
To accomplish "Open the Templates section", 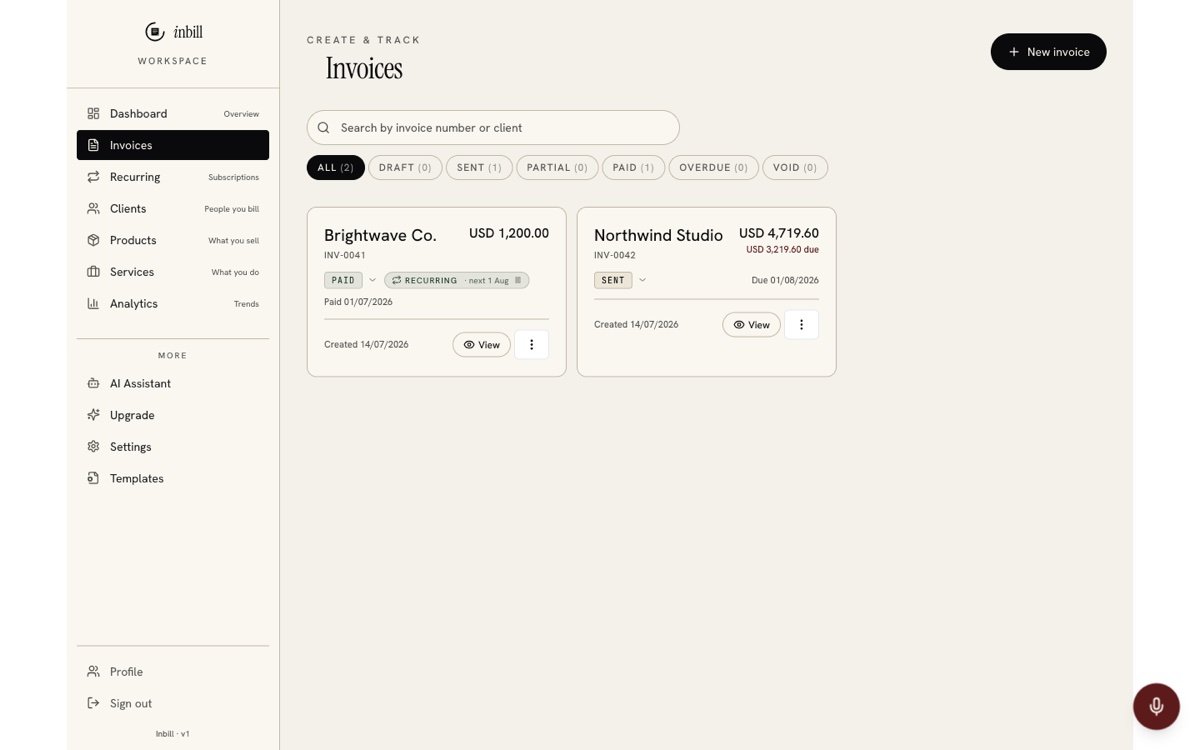I will coord(173,479).
